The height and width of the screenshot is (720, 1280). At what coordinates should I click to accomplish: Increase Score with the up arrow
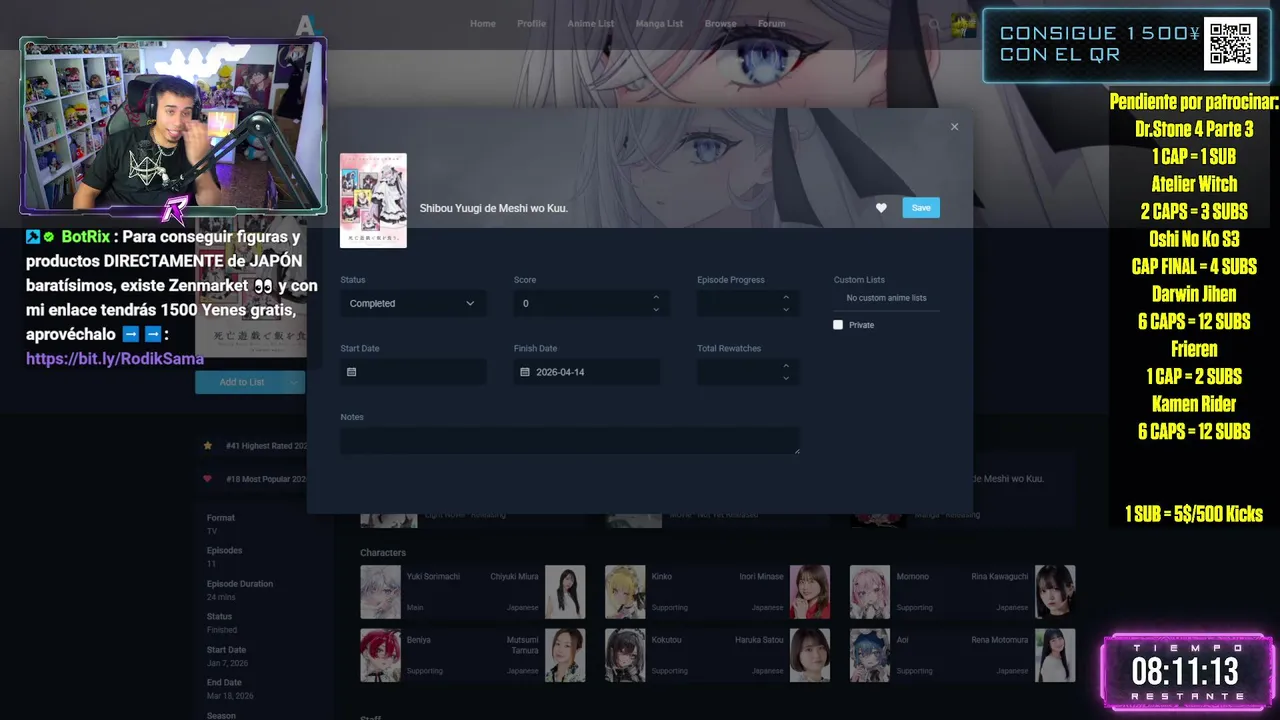click(656, 297)
